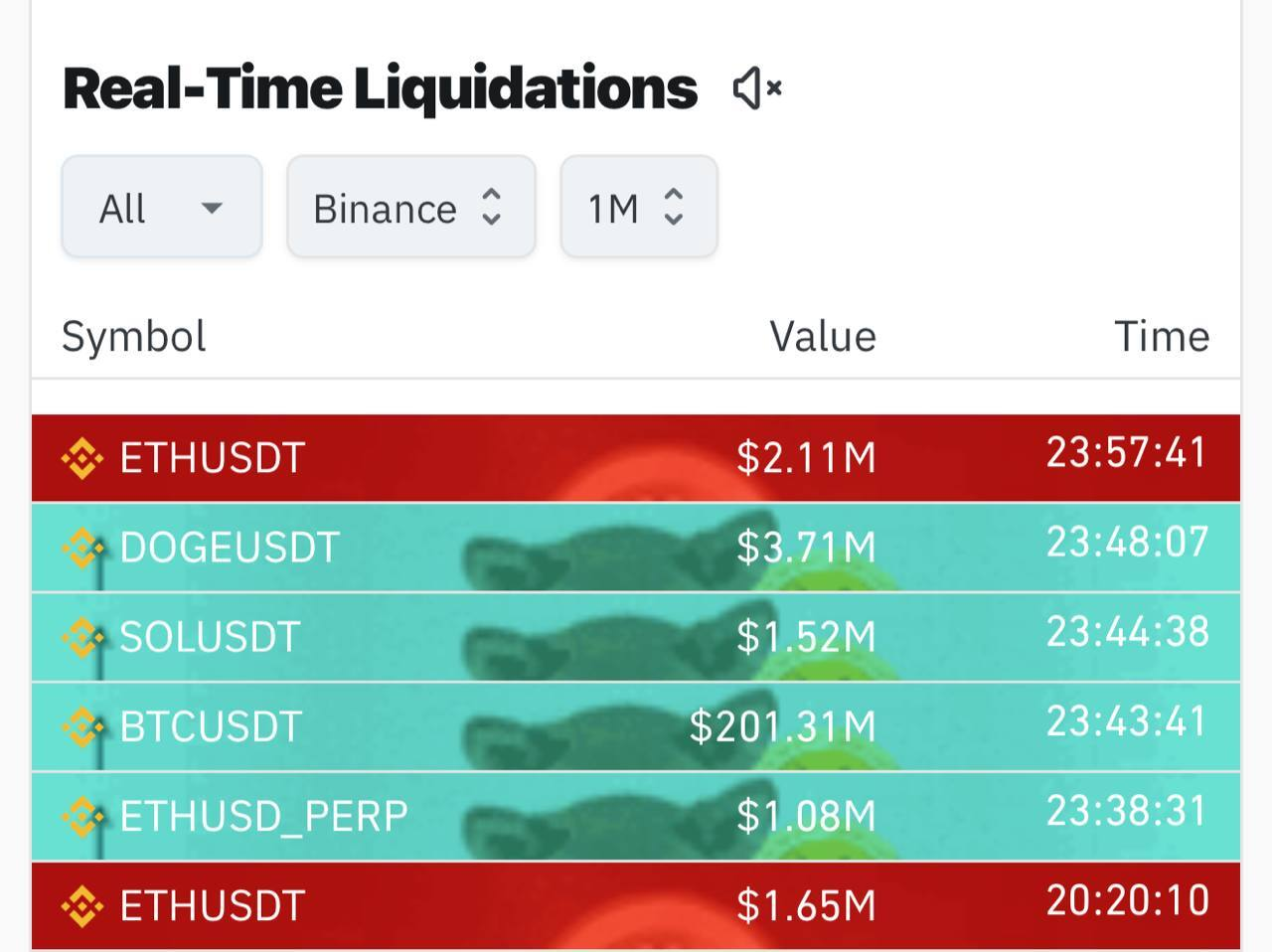
Task: Sort by the Symbol column header
Action: pyautogui.click(x=134, y=337)
